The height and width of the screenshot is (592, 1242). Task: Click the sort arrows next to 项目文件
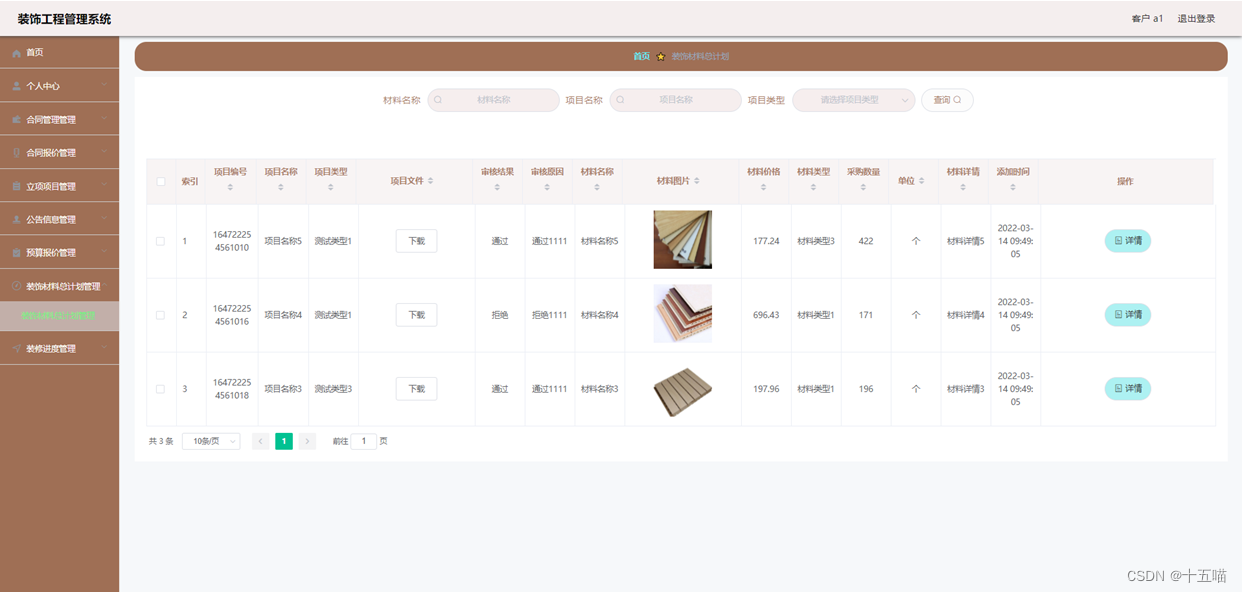coord(432,181)
